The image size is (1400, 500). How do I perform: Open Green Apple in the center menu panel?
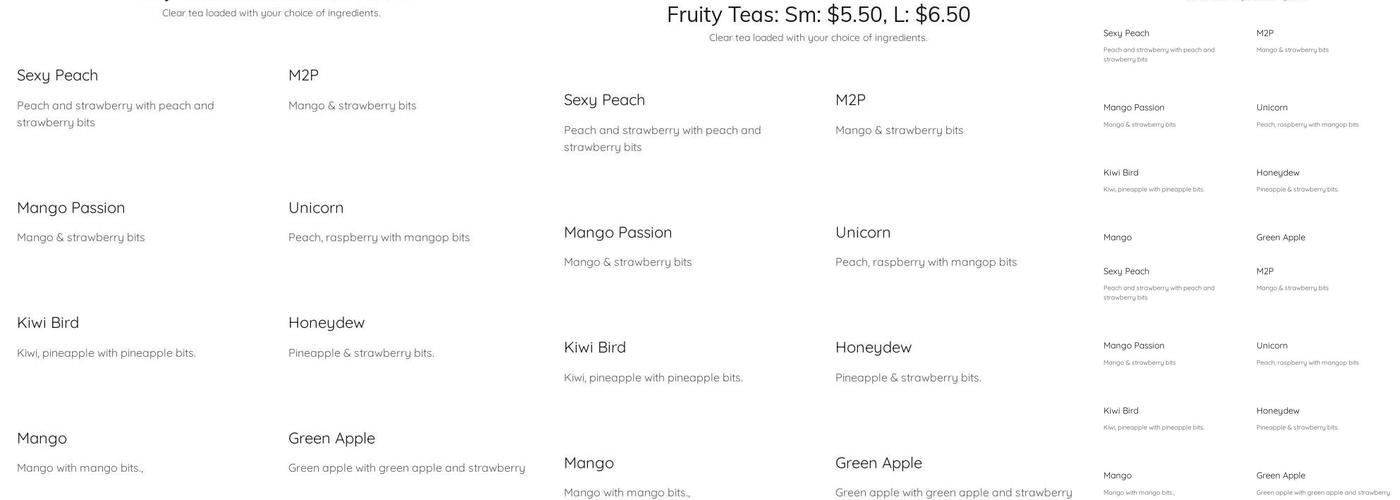878,463
